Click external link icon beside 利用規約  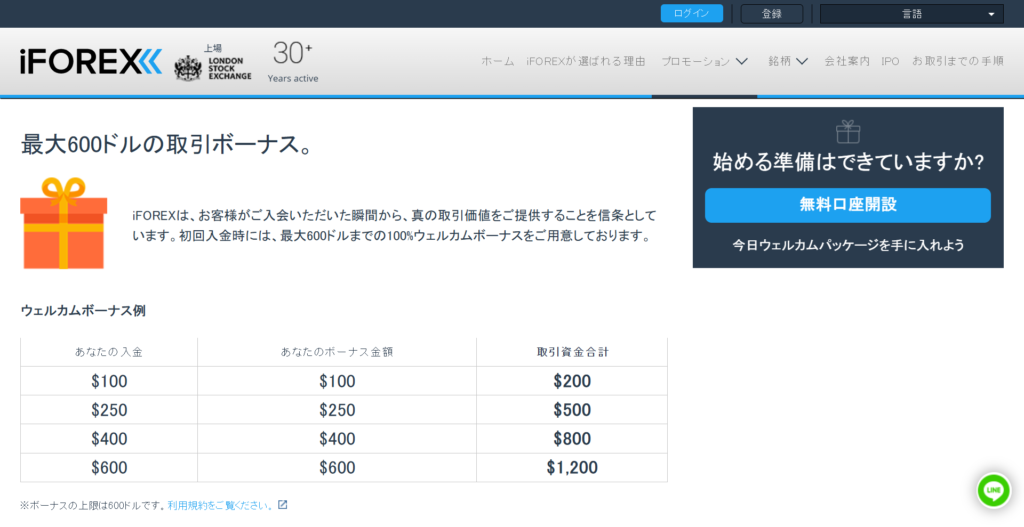coord(282,505)
